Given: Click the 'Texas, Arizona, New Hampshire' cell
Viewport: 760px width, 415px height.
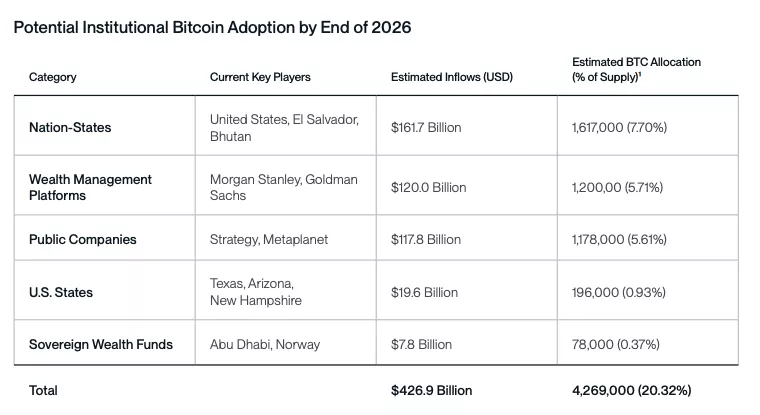Looking at the screenshot, I should (255, 292).
